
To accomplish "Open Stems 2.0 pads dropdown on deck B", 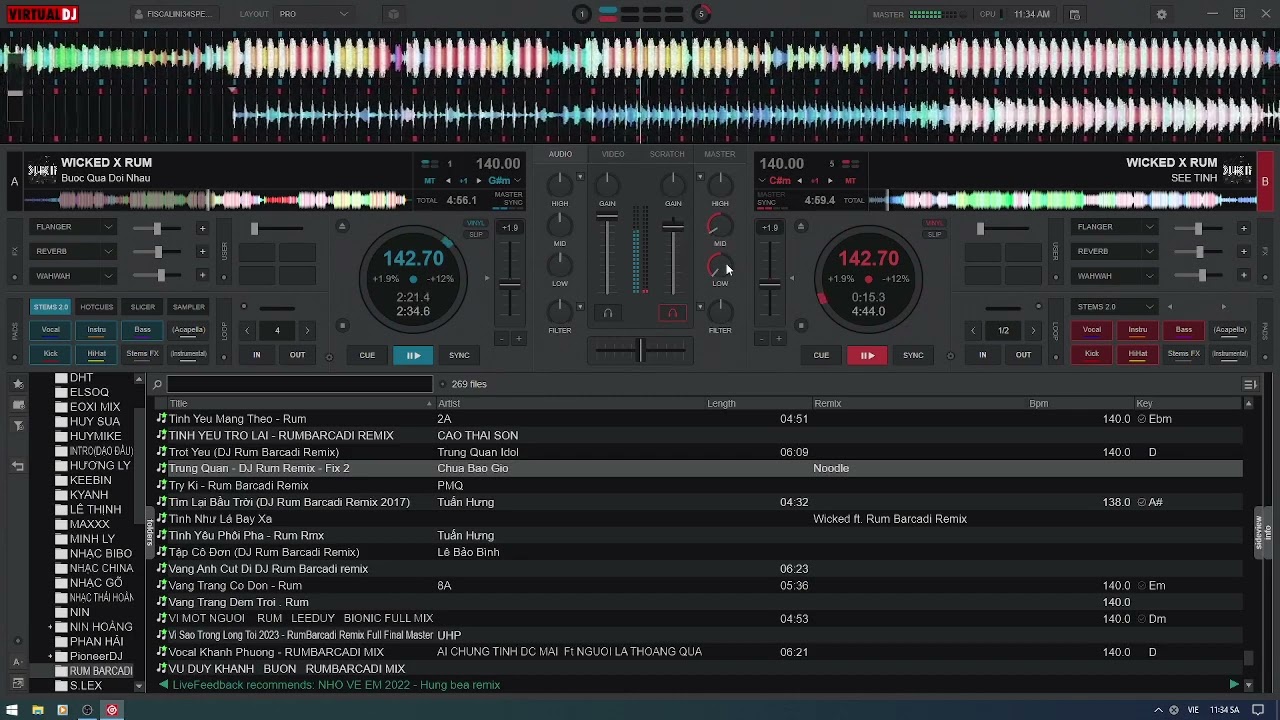I will point(1114,307).
